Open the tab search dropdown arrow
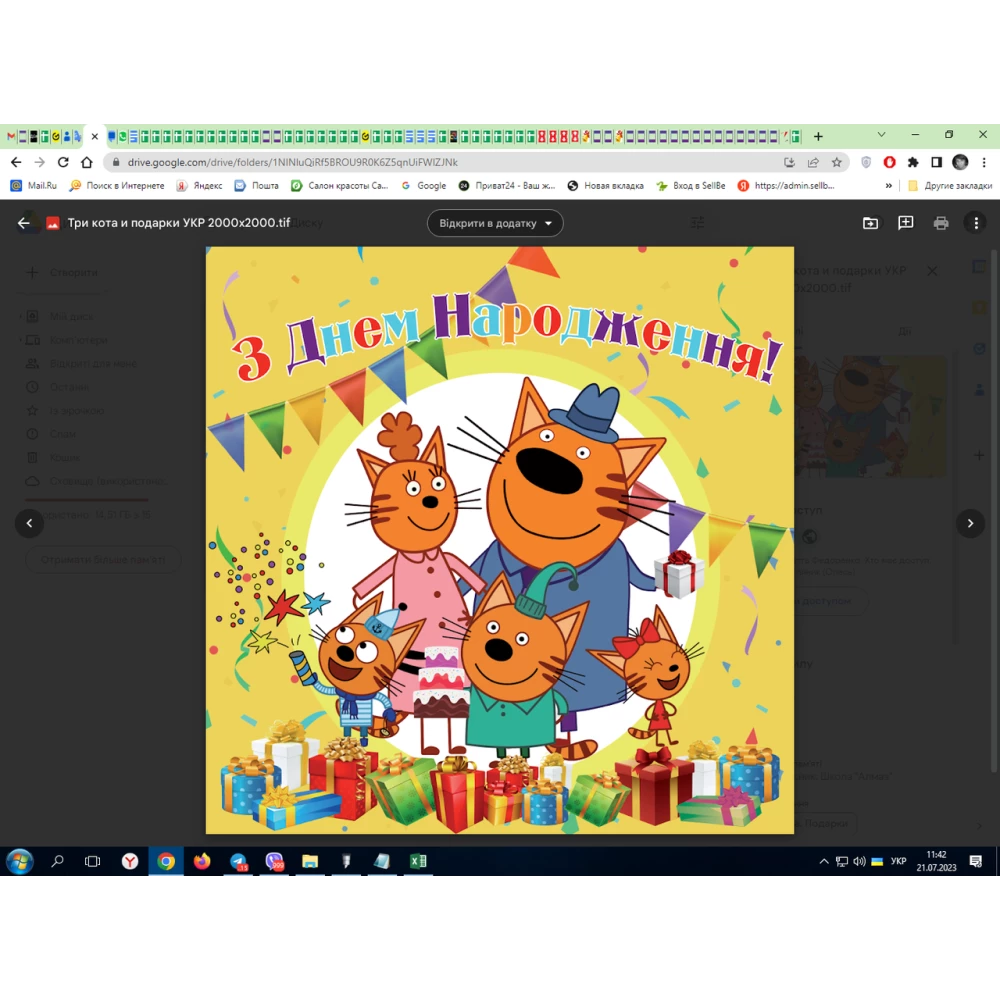The height and width of the screenshot is (1000, 1000). pyautogui.click(x=881, y=135)
